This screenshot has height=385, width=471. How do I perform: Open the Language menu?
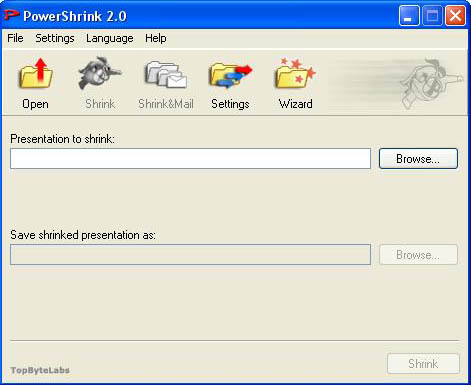coord(110,38)
